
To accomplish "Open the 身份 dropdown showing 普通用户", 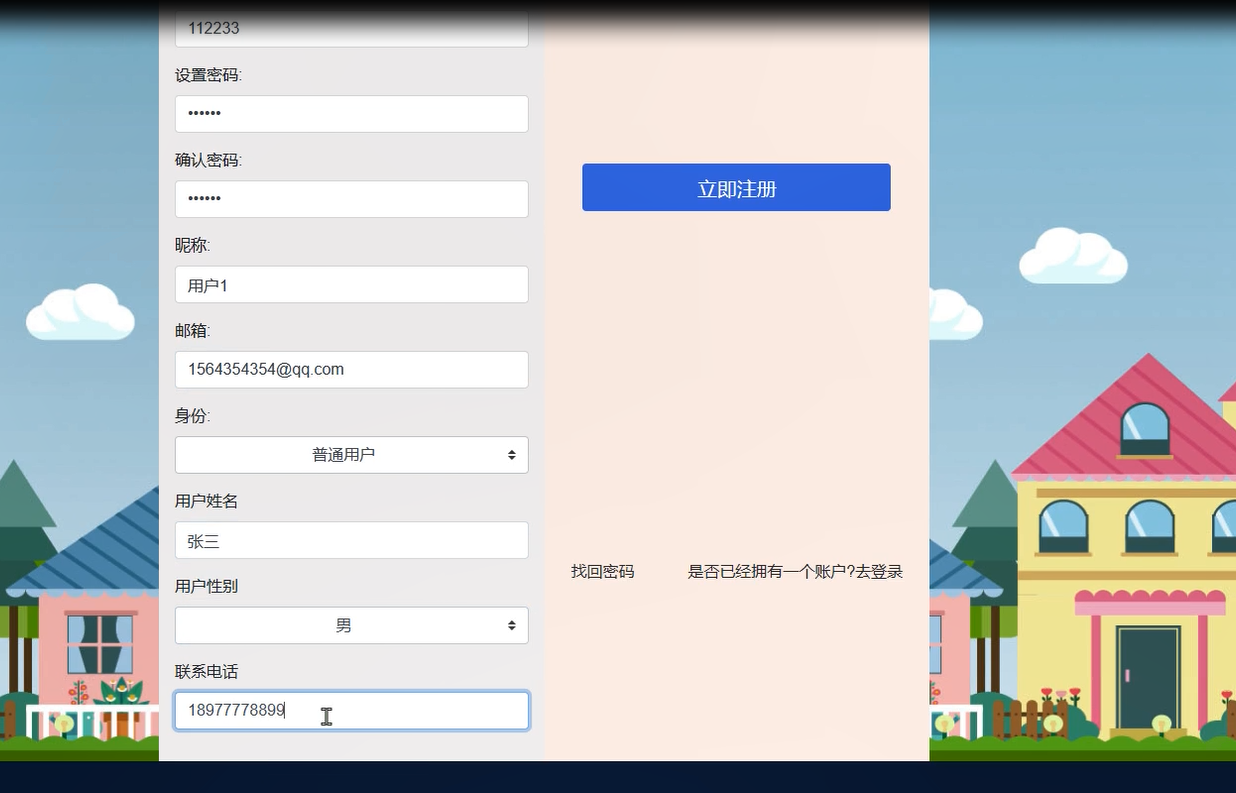I will coord(352,455).
